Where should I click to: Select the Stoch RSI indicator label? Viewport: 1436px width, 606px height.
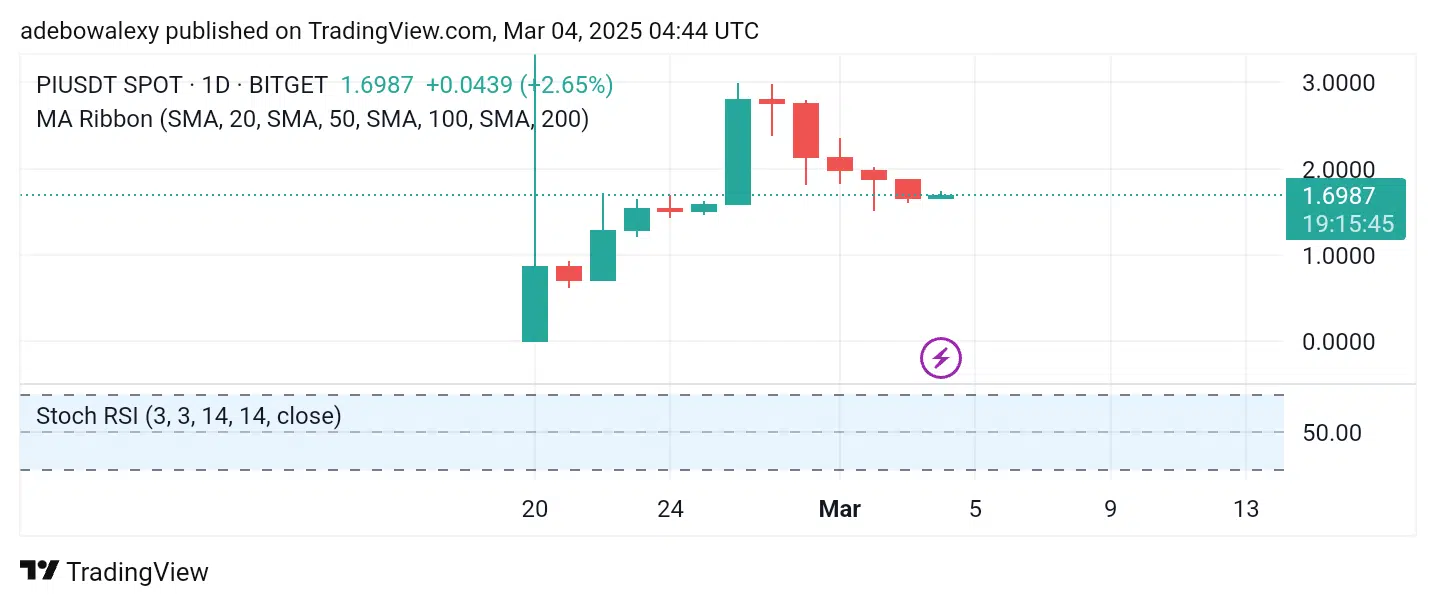click(188, 416)
